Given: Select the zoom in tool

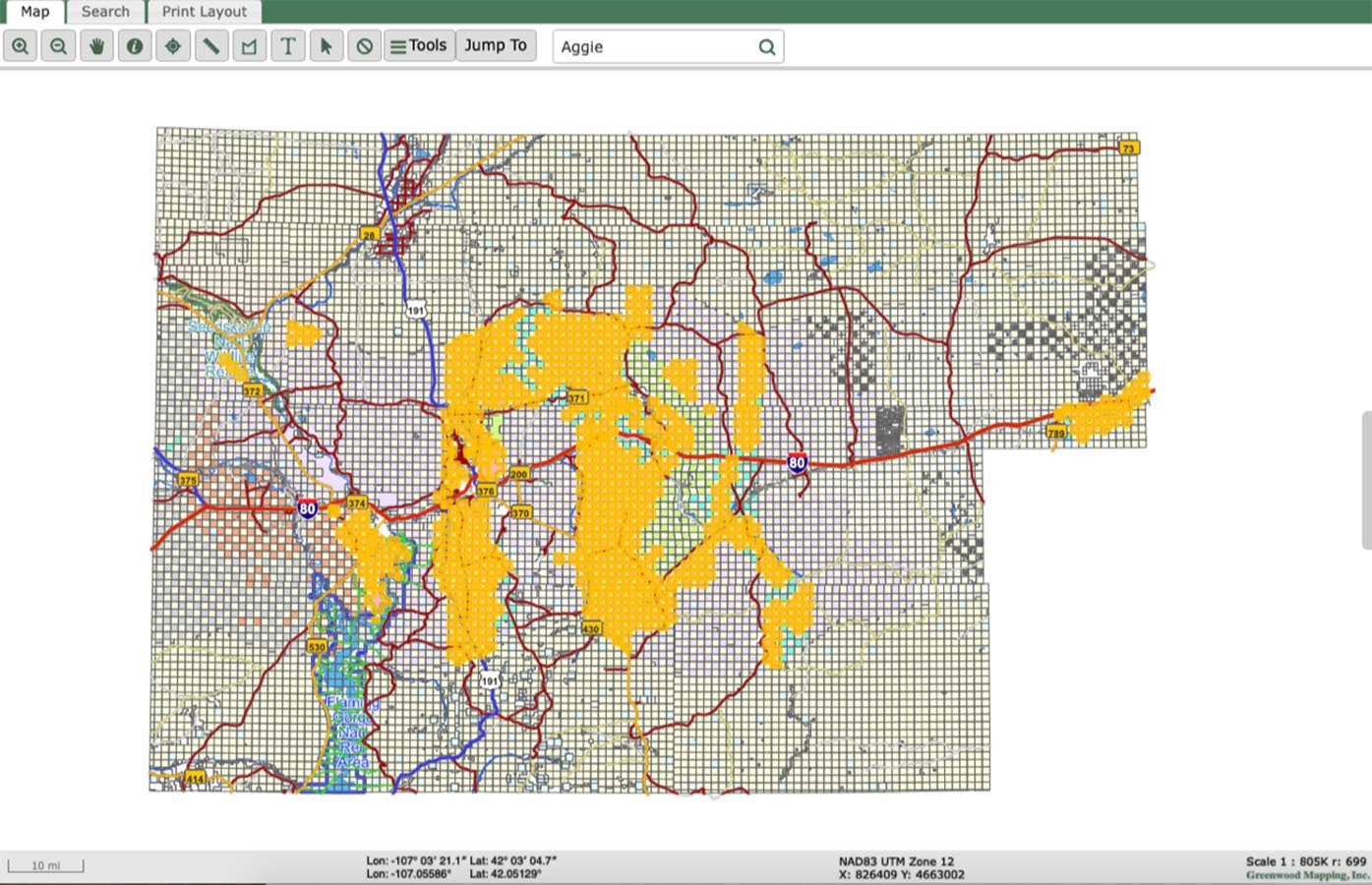Looking at the screenshot, I should (x=21, y=46).
